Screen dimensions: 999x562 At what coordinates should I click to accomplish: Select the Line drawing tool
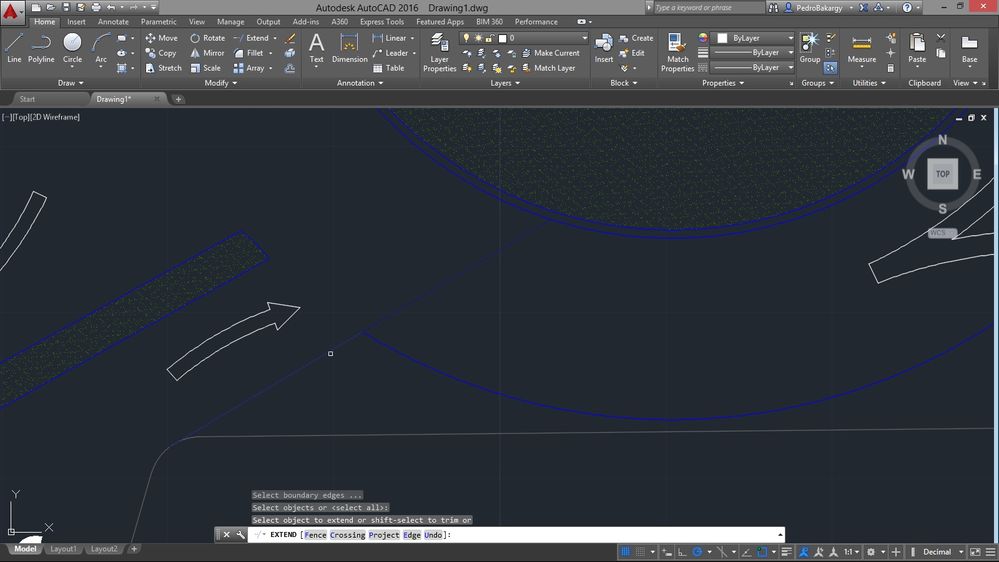[14, 48]
